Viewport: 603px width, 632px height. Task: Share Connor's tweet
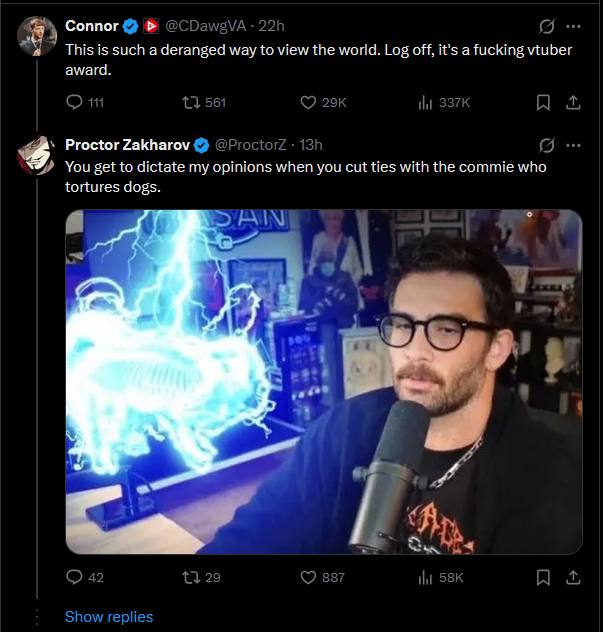point(573,102)
